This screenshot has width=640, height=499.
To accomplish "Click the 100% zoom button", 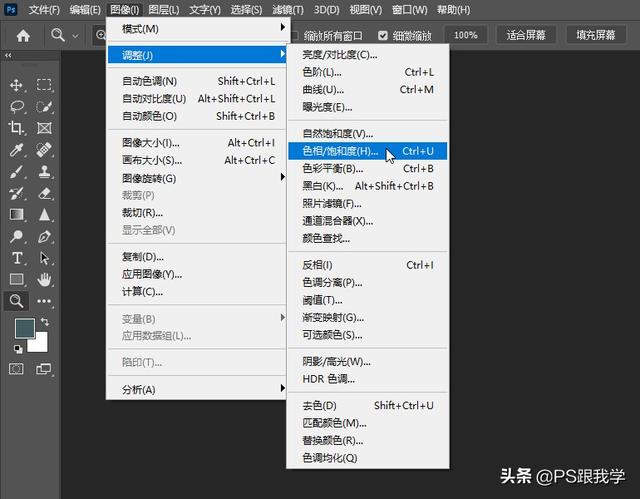I will [466, 35].
